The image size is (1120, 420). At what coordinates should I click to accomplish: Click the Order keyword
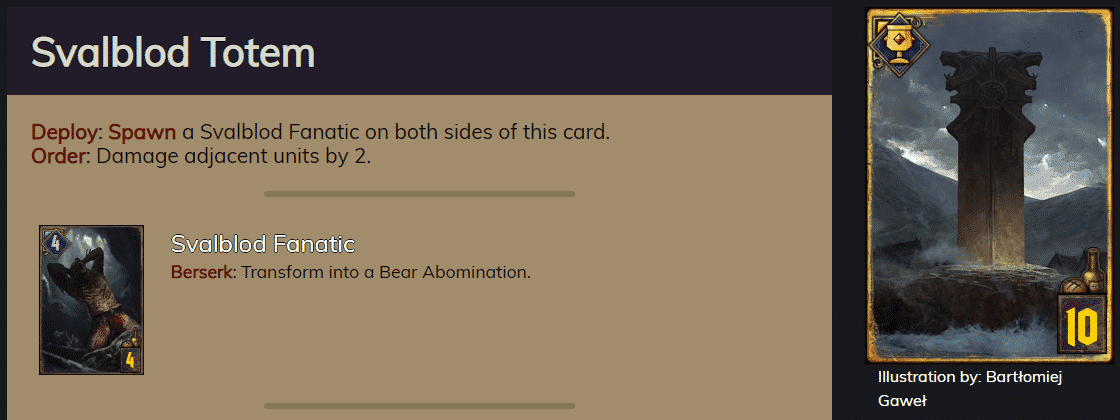[59, 156]
